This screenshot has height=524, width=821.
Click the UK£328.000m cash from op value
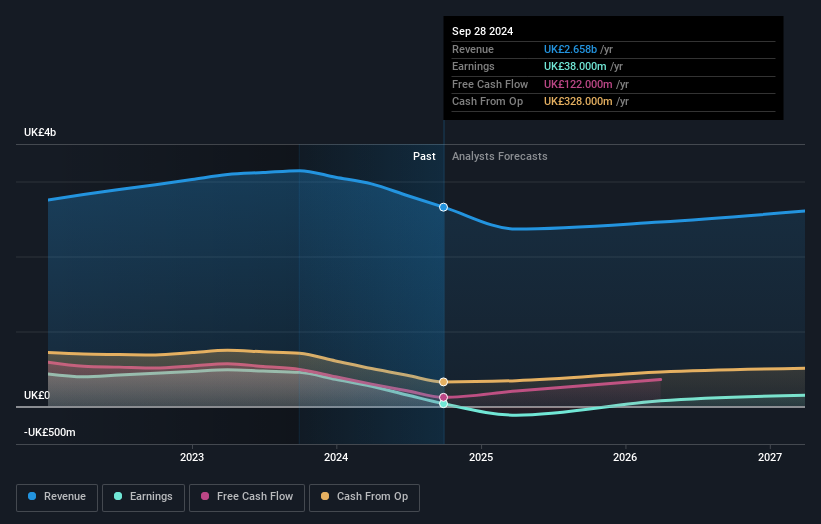click(x=578, y=102)
